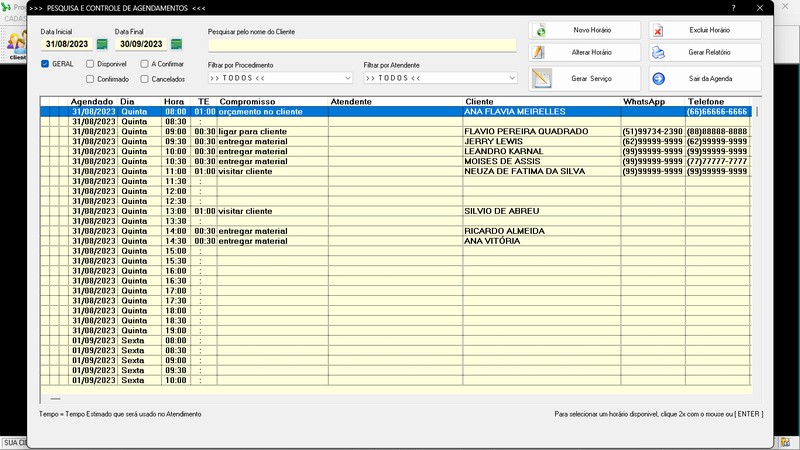Open the Clientes icon behind the dialog

tap(17, 43)
